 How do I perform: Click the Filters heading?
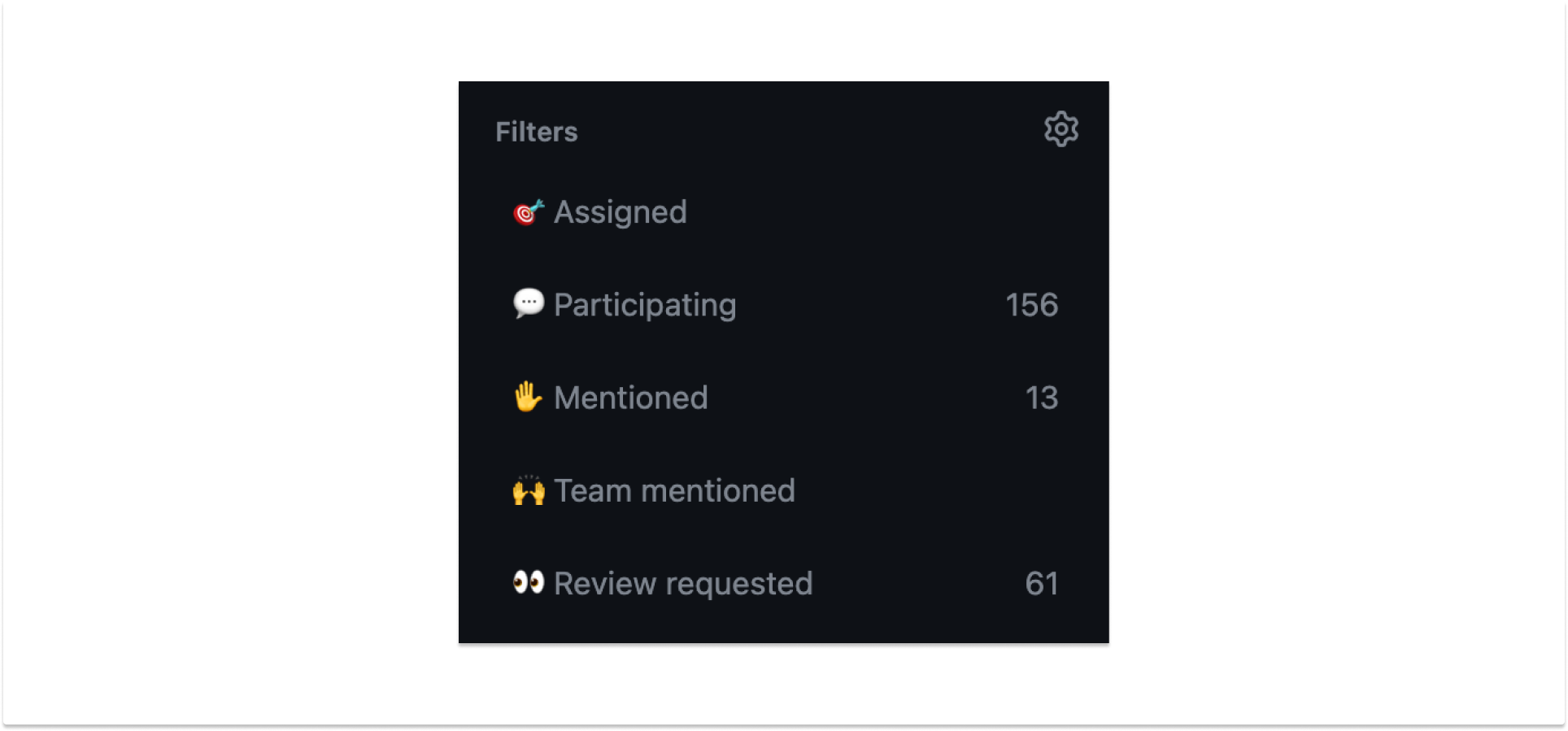(x=536, y=131)
